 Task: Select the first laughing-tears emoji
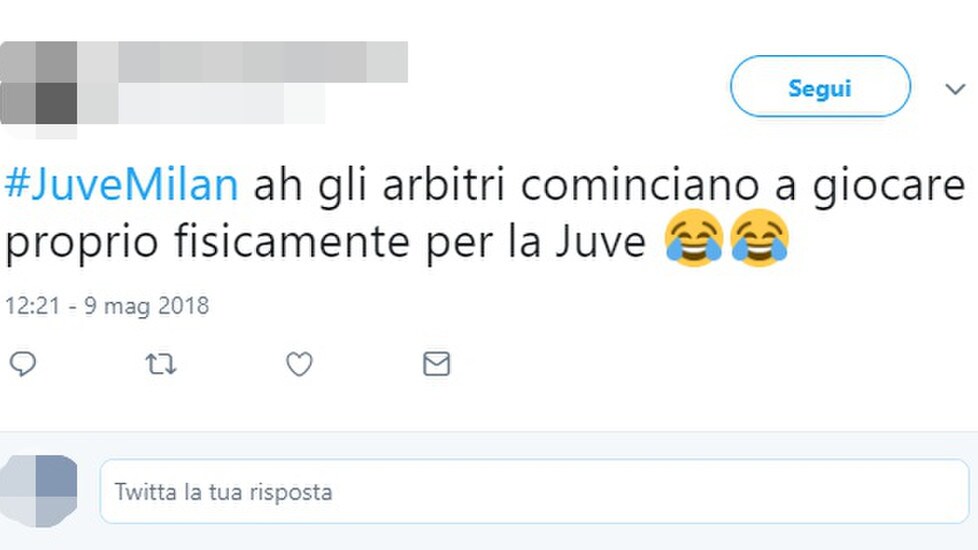tap(694, 238)
